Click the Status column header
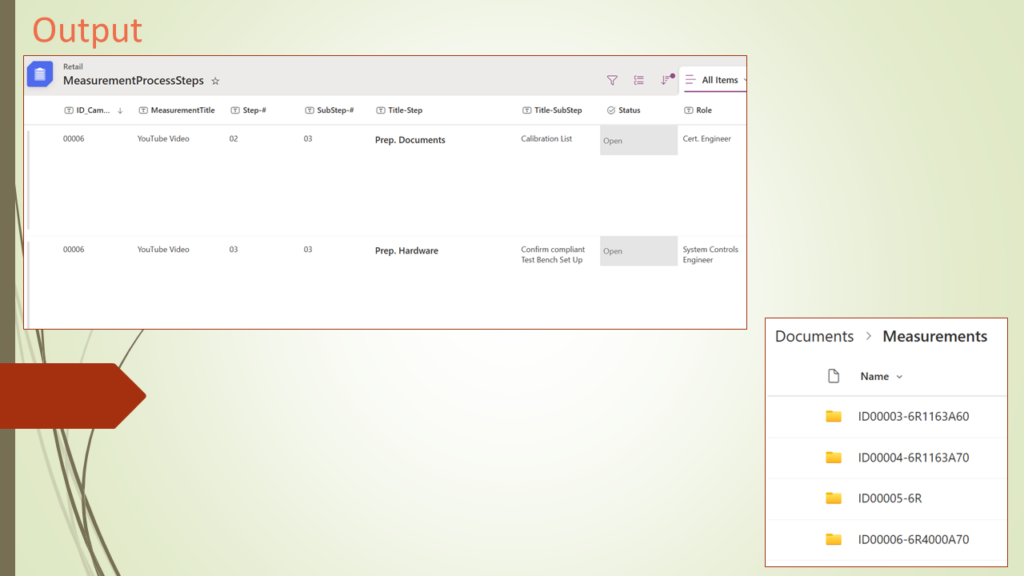Image resolution: width=1024 pixels, height=576 pixels. [624, 110]
